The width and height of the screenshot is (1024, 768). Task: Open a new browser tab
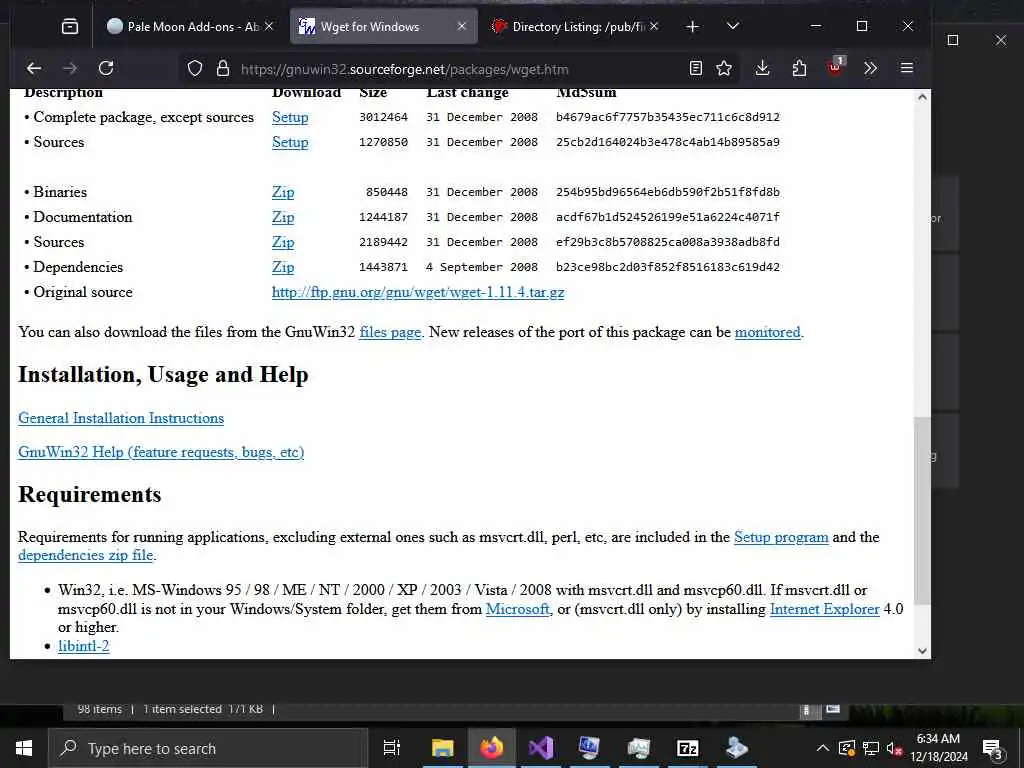692,27
